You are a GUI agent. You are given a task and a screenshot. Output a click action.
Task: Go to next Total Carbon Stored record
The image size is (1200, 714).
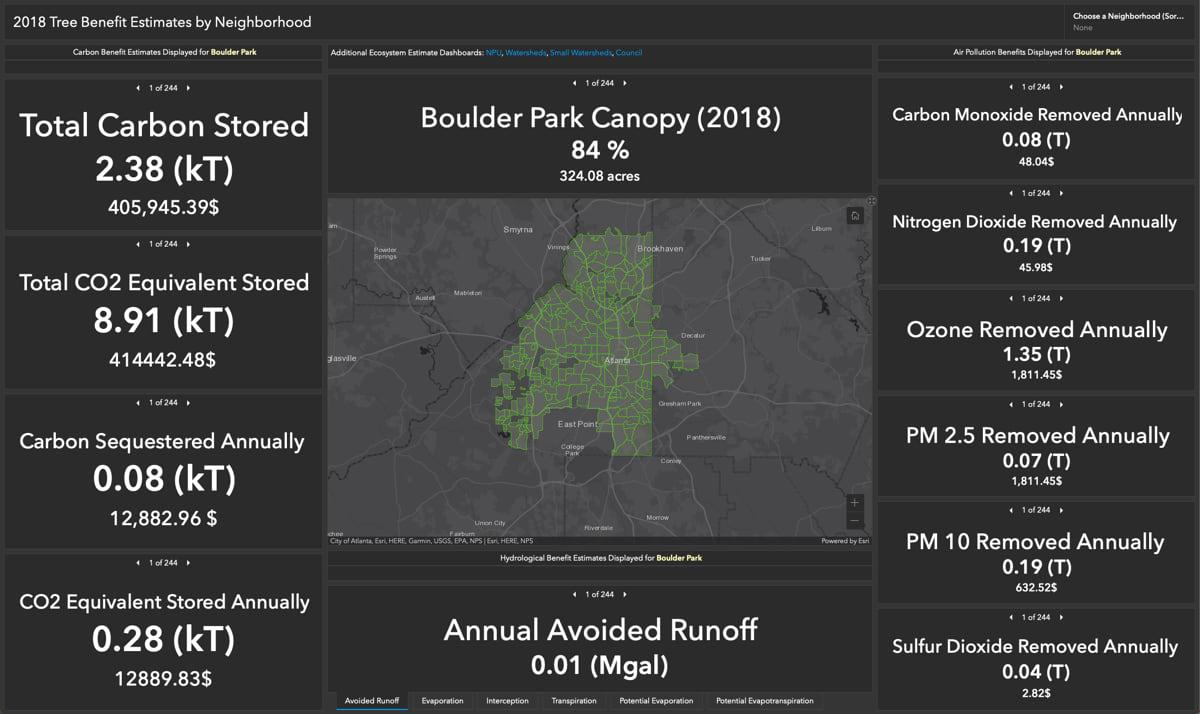click(x=189, y=88)
